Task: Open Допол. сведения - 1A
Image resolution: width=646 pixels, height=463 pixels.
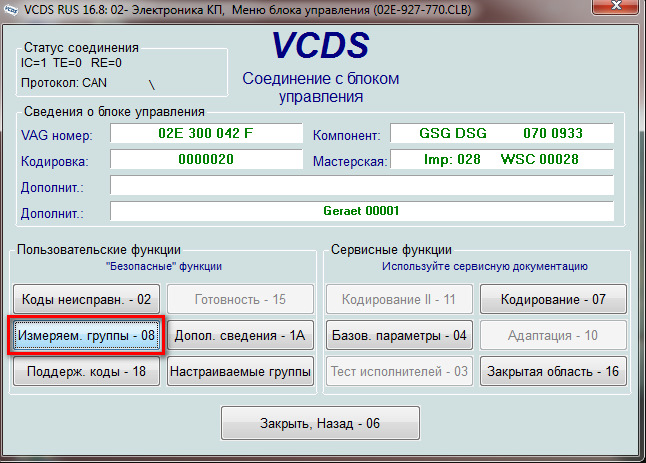Action: pos(240,335)
